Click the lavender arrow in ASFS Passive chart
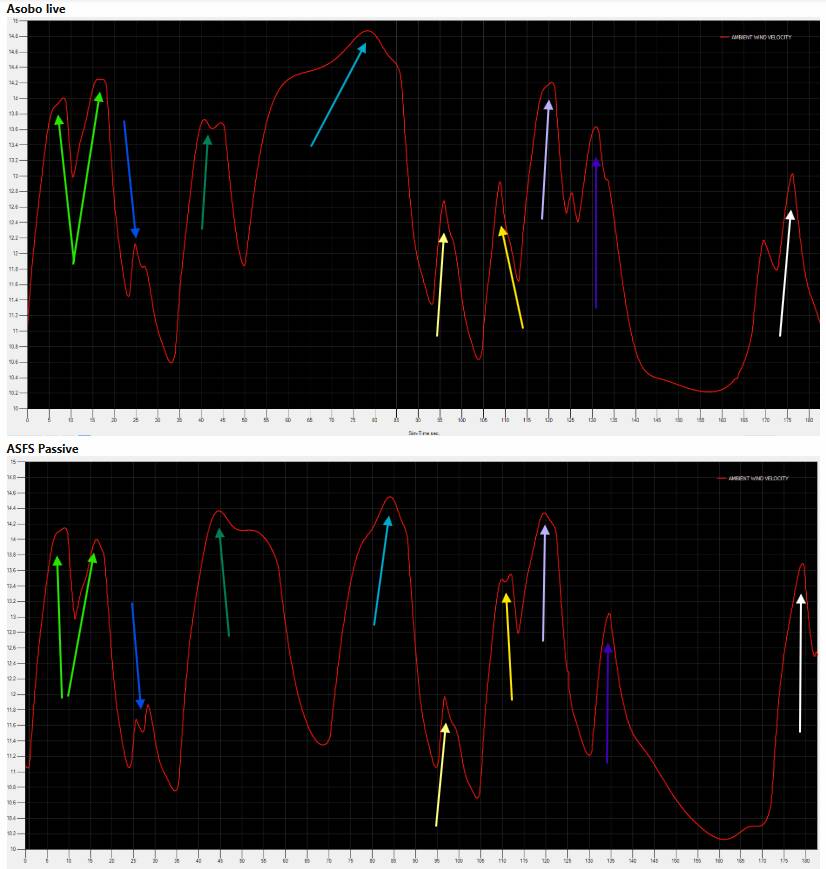The width and height of the screenshot is (826, 869). [544, 583]
